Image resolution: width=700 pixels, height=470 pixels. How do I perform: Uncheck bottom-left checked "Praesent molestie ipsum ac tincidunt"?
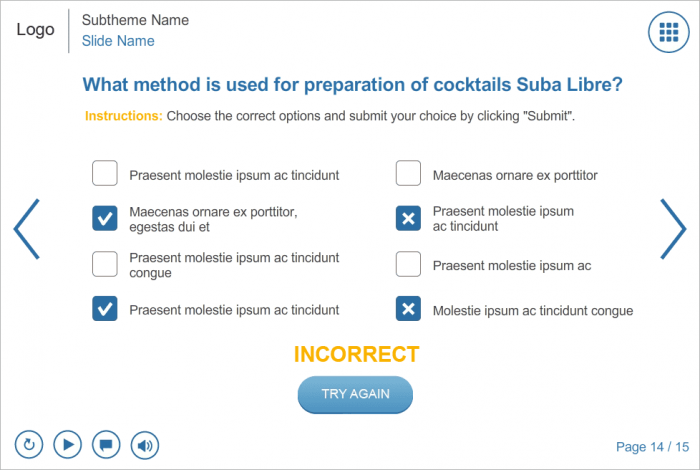pyautogui.click(x=105, y=309)
